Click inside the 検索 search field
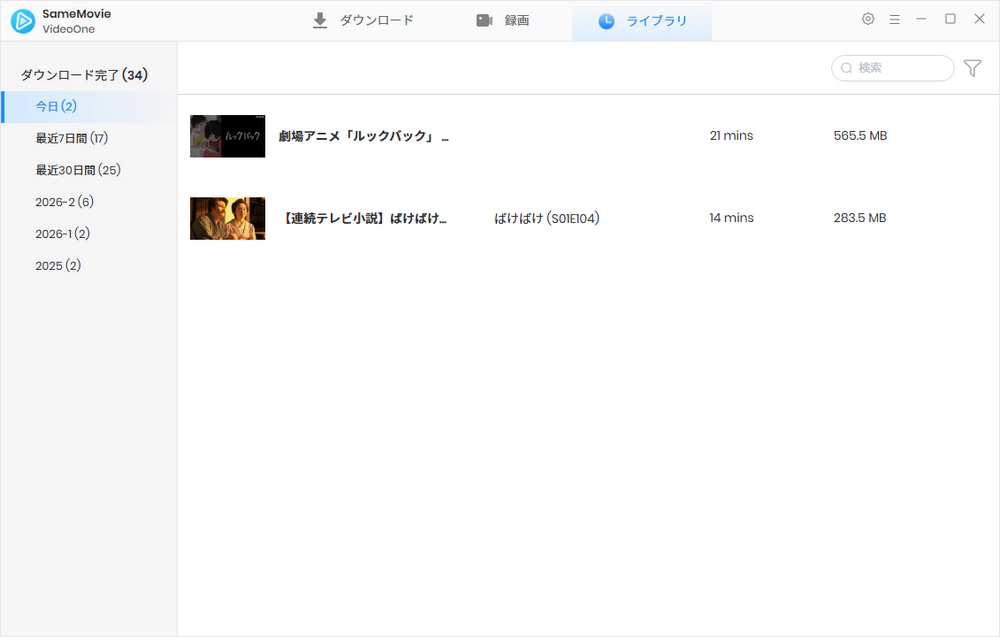 tap(893, 68)
